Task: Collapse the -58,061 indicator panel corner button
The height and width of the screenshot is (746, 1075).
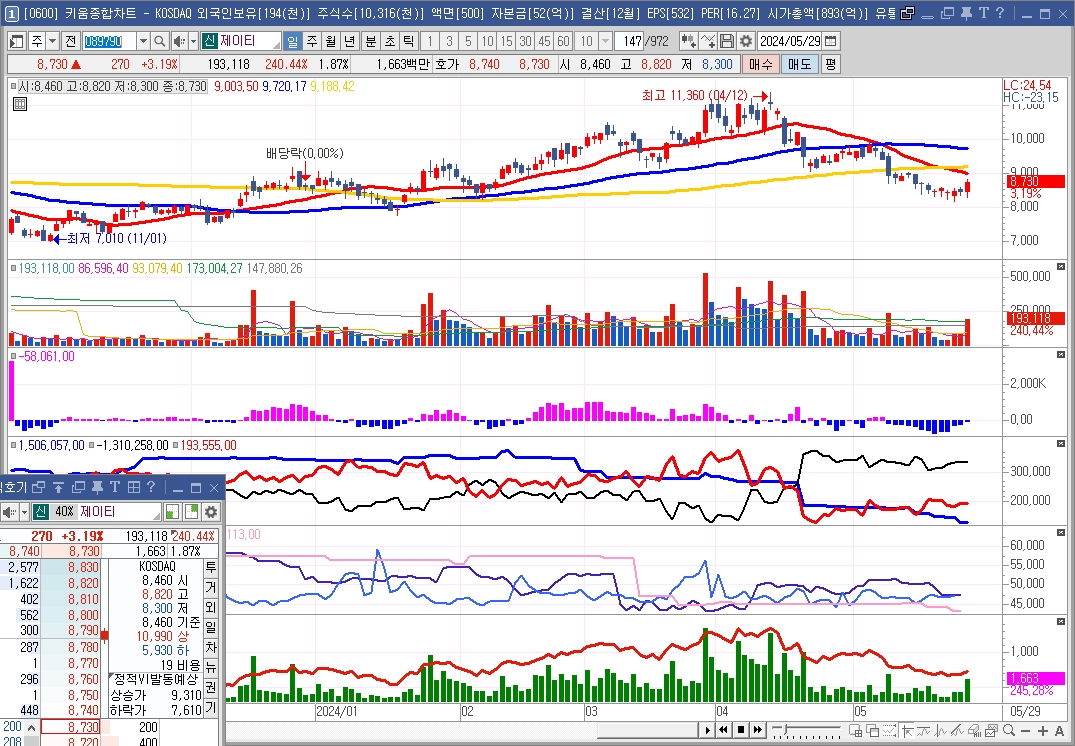Action: click(1061, 354)
